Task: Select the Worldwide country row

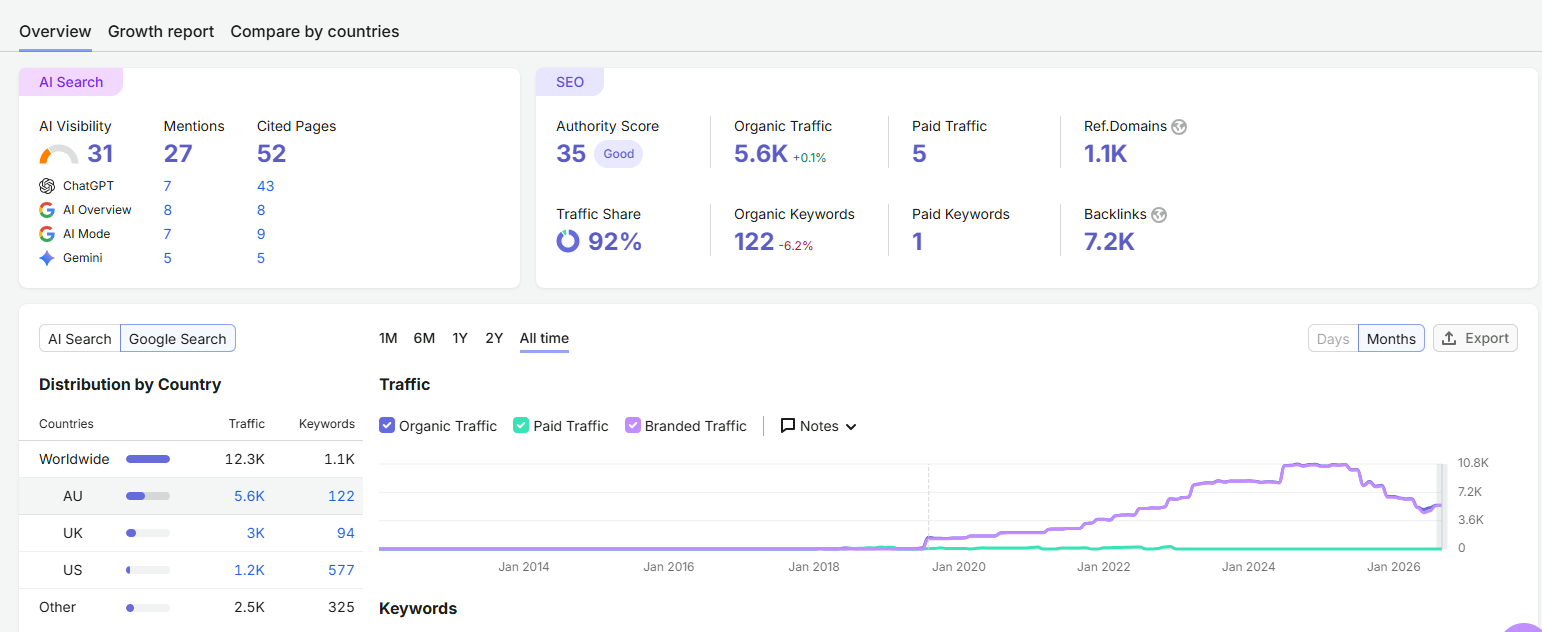Action: (191, 459)
